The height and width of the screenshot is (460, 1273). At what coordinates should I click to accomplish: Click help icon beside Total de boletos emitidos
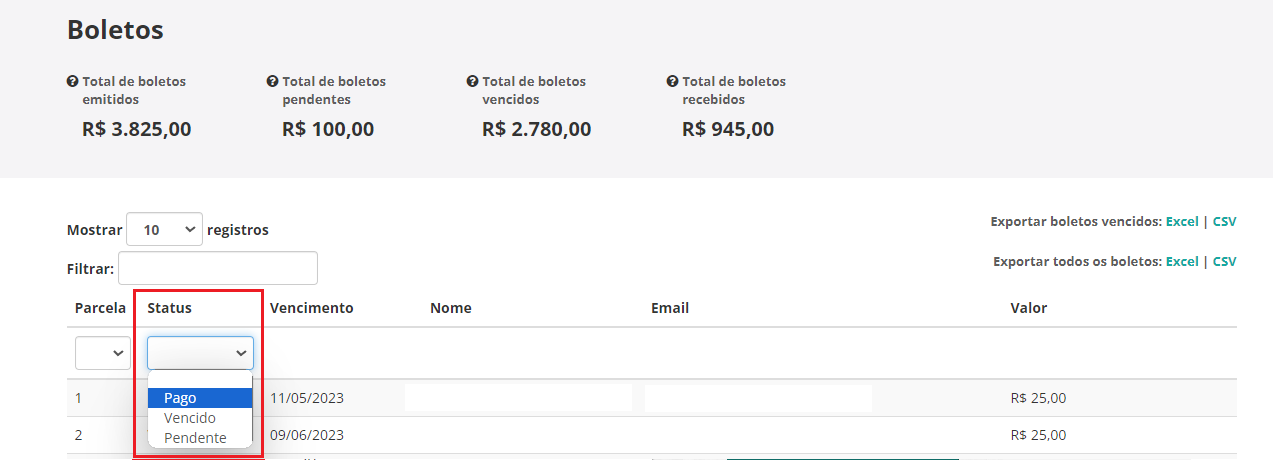[x=72, y=81]
